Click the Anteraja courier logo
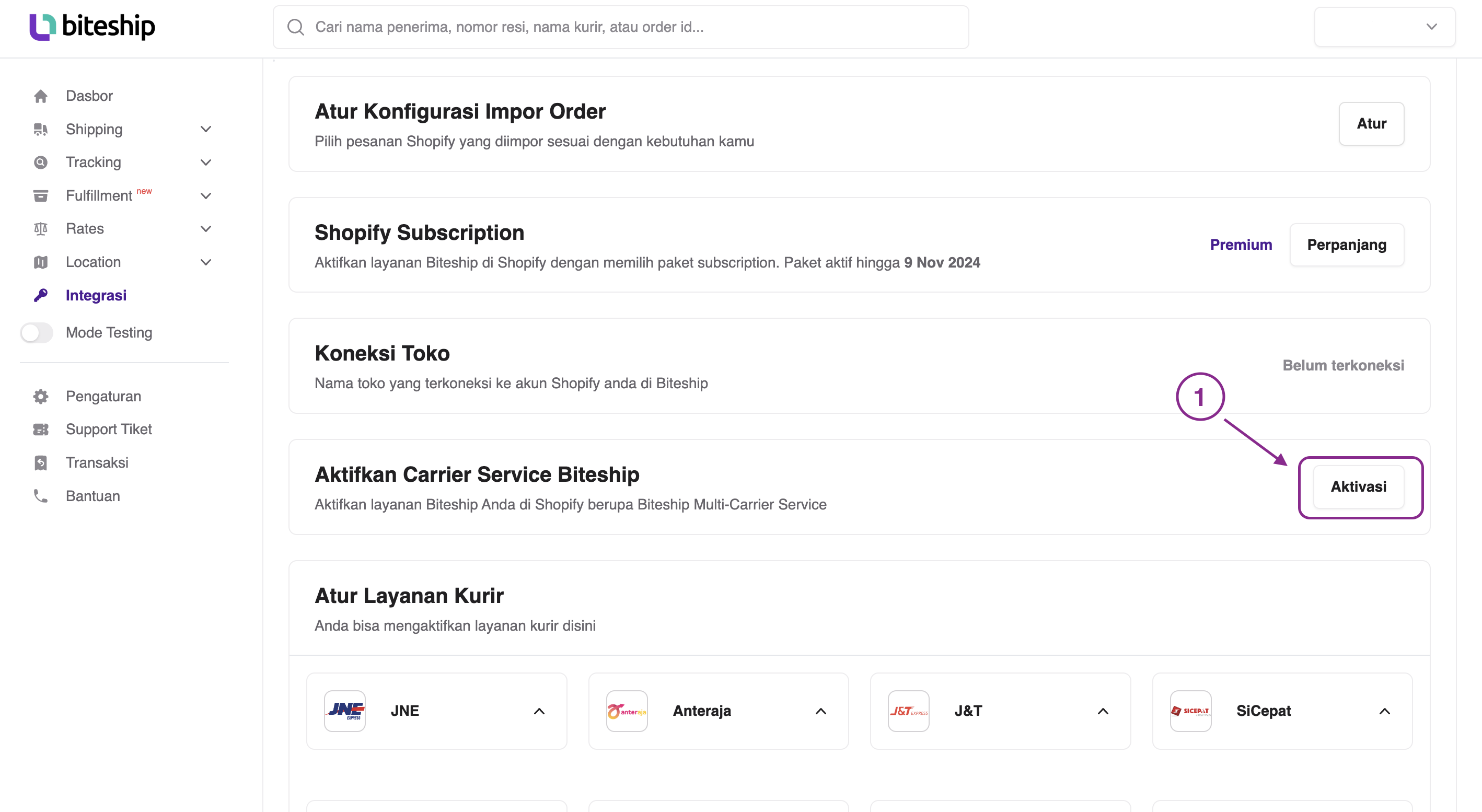Screen dimensions: 1482x812 (x=627, y=711)
